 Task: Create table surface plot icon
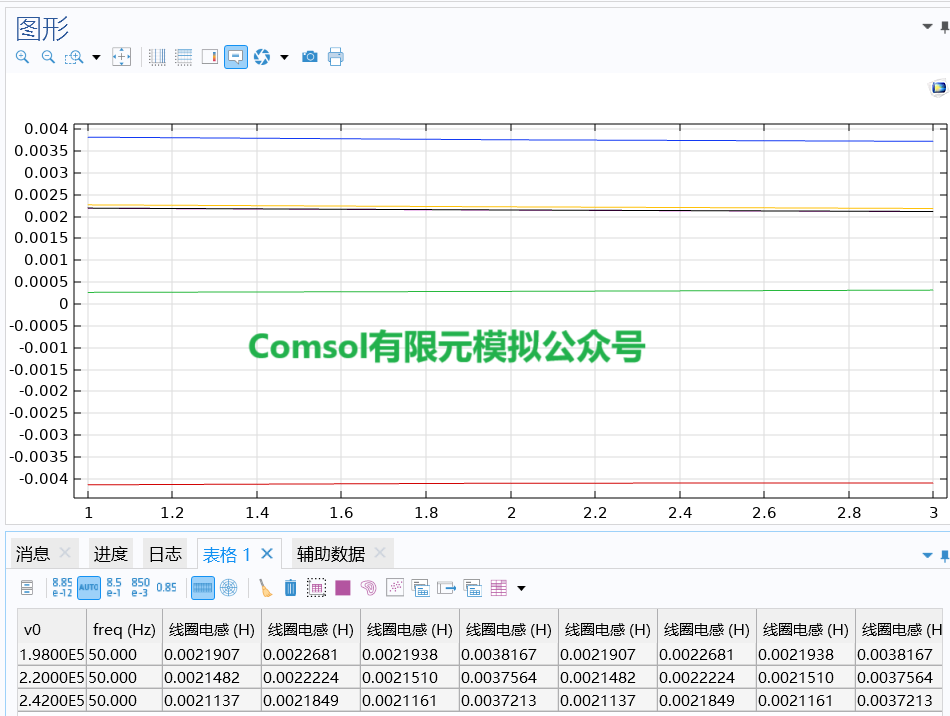pos(343,588)
